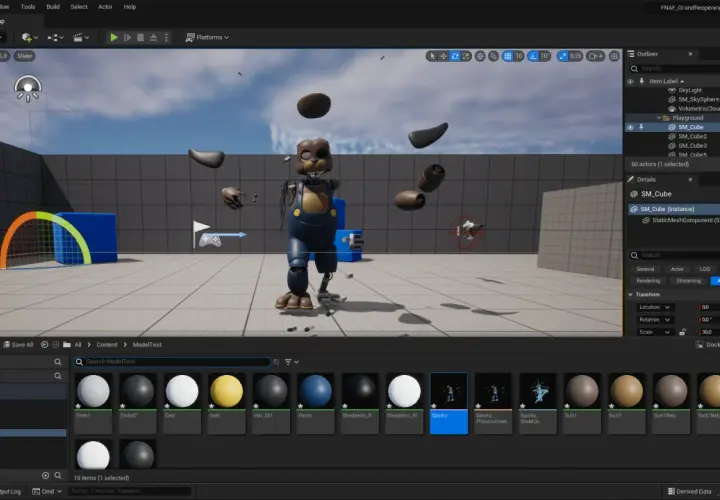Open the Build menu
The height and width of the screenshot is (500, 720).
point(53,7)
